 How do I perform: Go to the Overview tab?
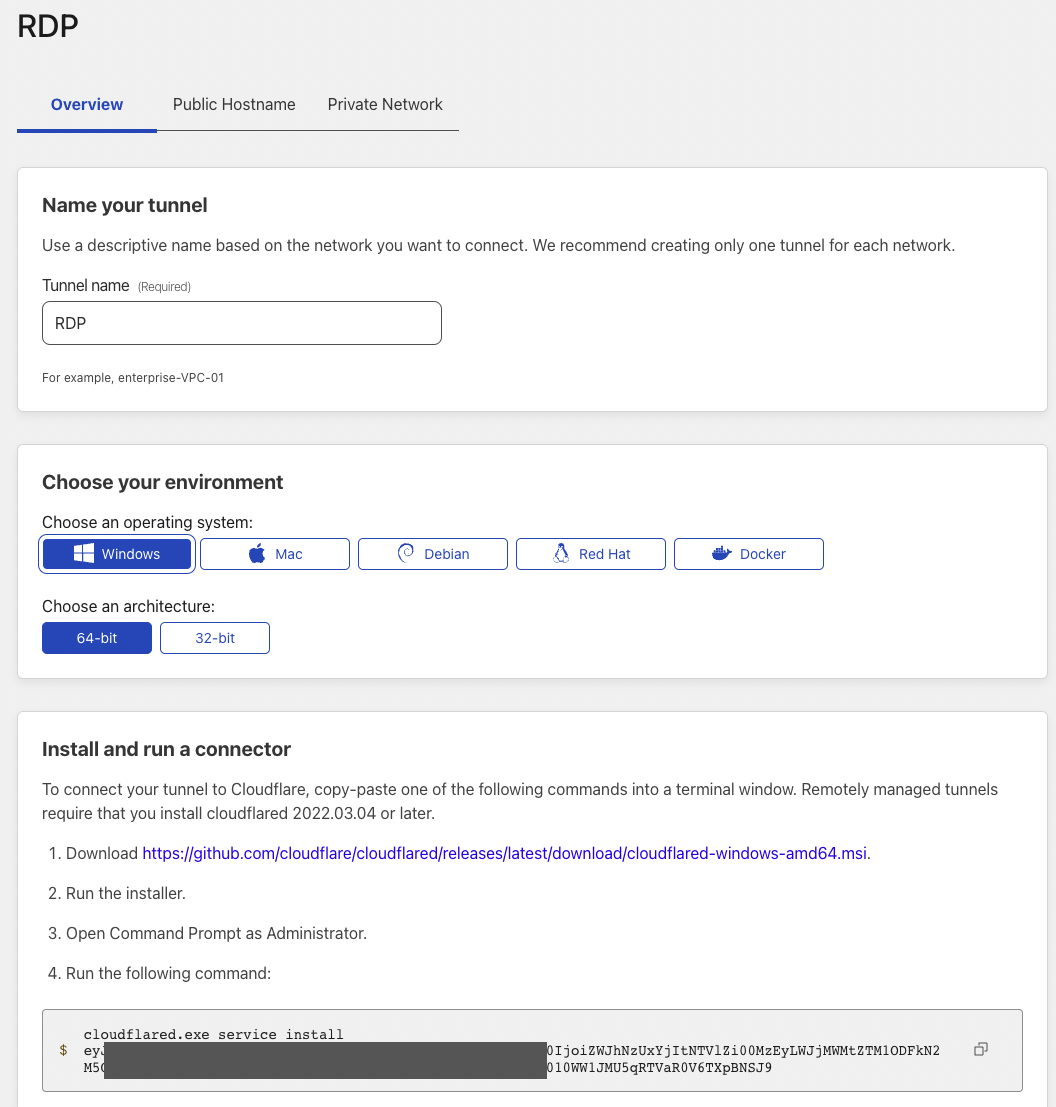[x=87, y=104]
